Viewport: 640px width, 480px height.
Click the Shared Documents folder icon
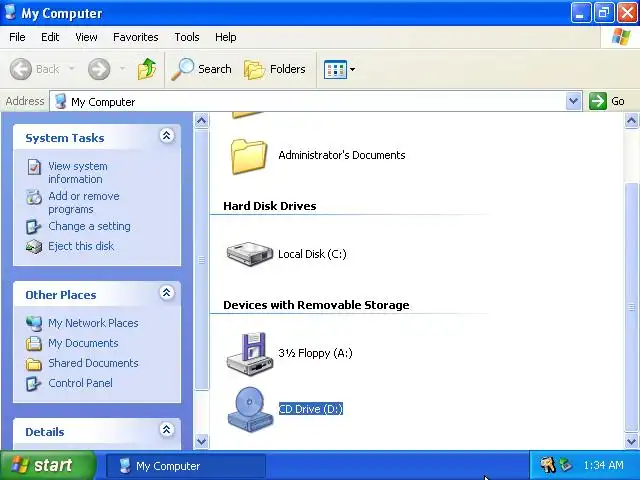[x=34, y=364]
